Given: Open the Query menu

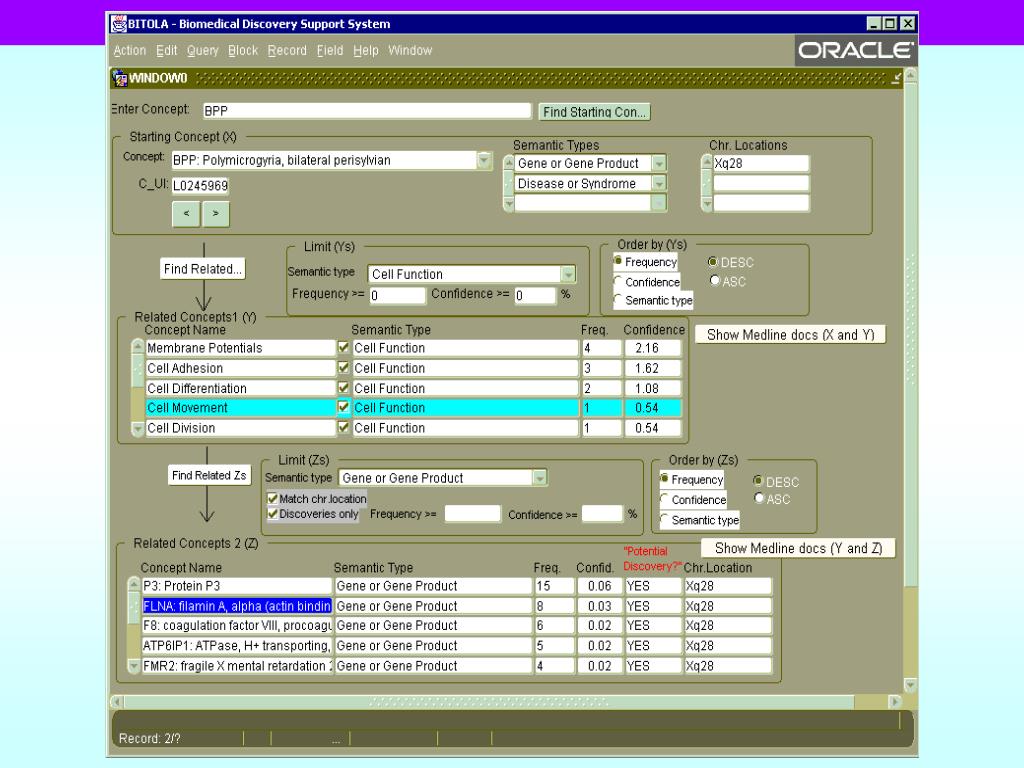Looking at the screenshot, I should coord(202,50).
